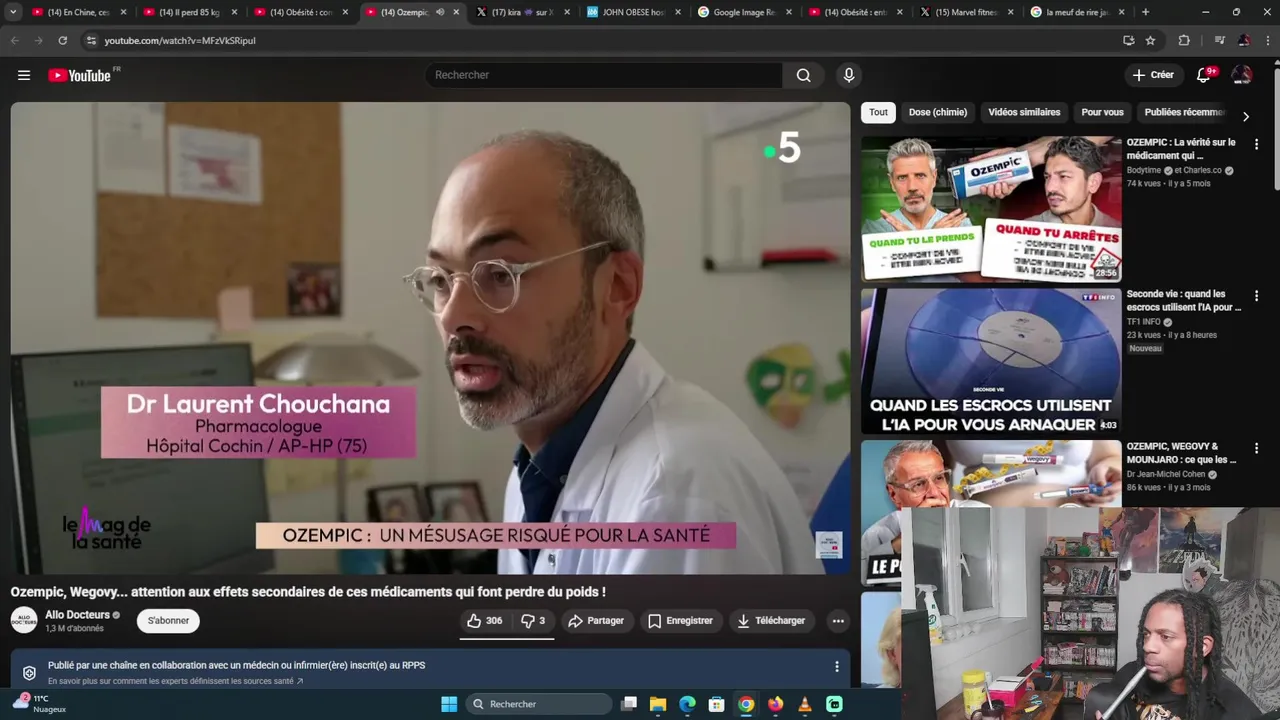The width and height of the screenshot is (1280, 720).
Task: Share the video with Partager
Action: (596, 621)
